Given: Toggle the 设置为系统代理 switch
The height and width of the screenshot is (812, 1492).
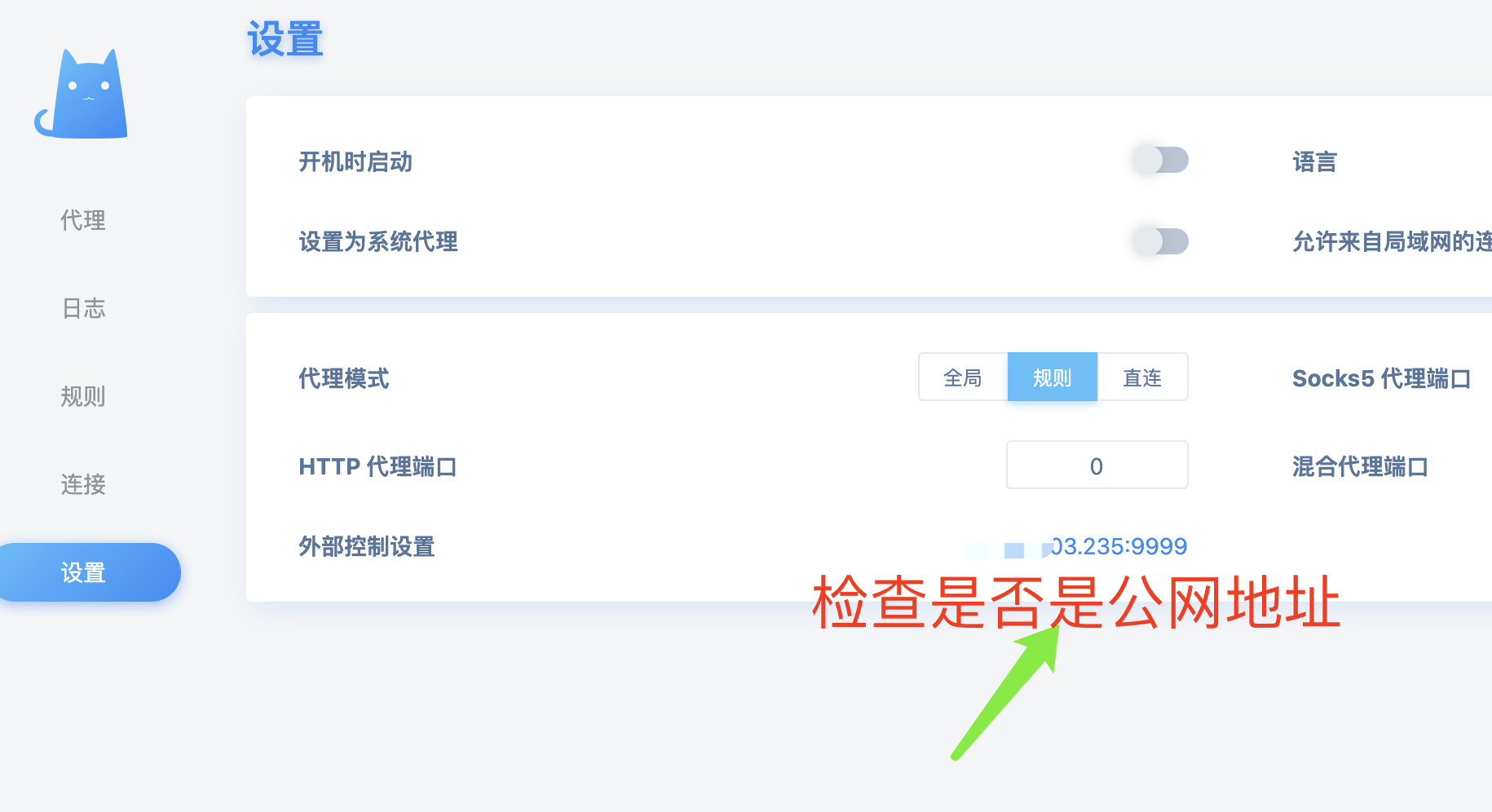Looking at the screenshot, I should [x=1160, y=241].
